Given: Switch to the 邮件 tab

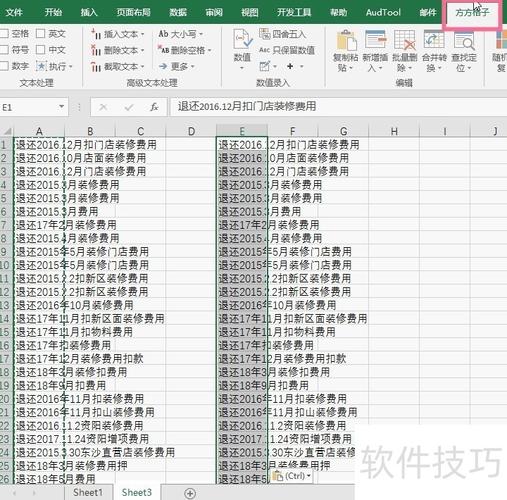Looking at the screenshot, I should [428, 12].
